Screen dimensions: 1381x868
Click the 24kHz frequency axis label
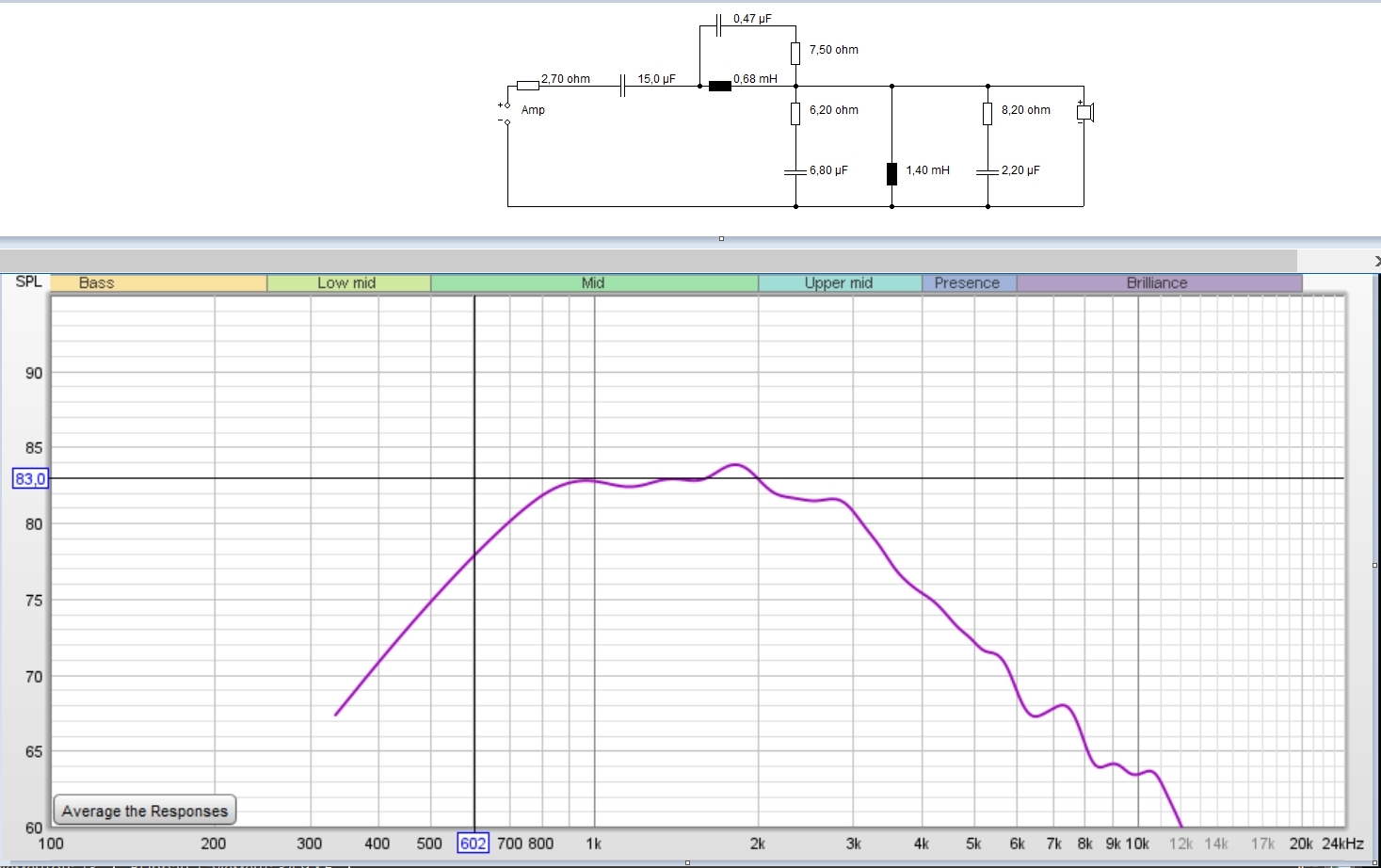tap(1342, 844)
